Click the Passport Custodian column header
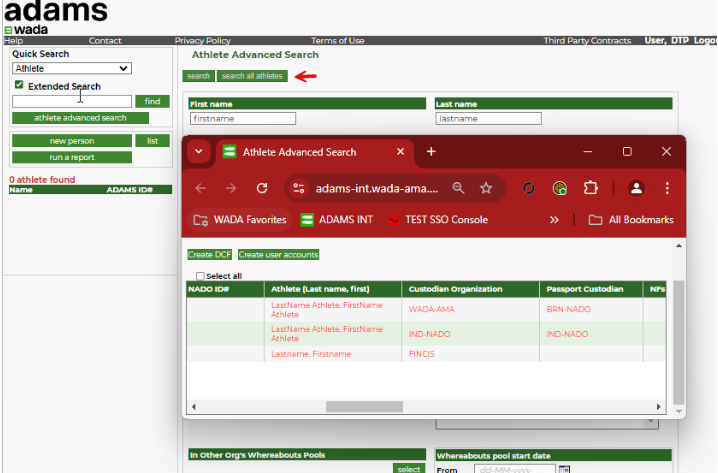Screen dimensions: 718x473 click(x=591, y=289)
